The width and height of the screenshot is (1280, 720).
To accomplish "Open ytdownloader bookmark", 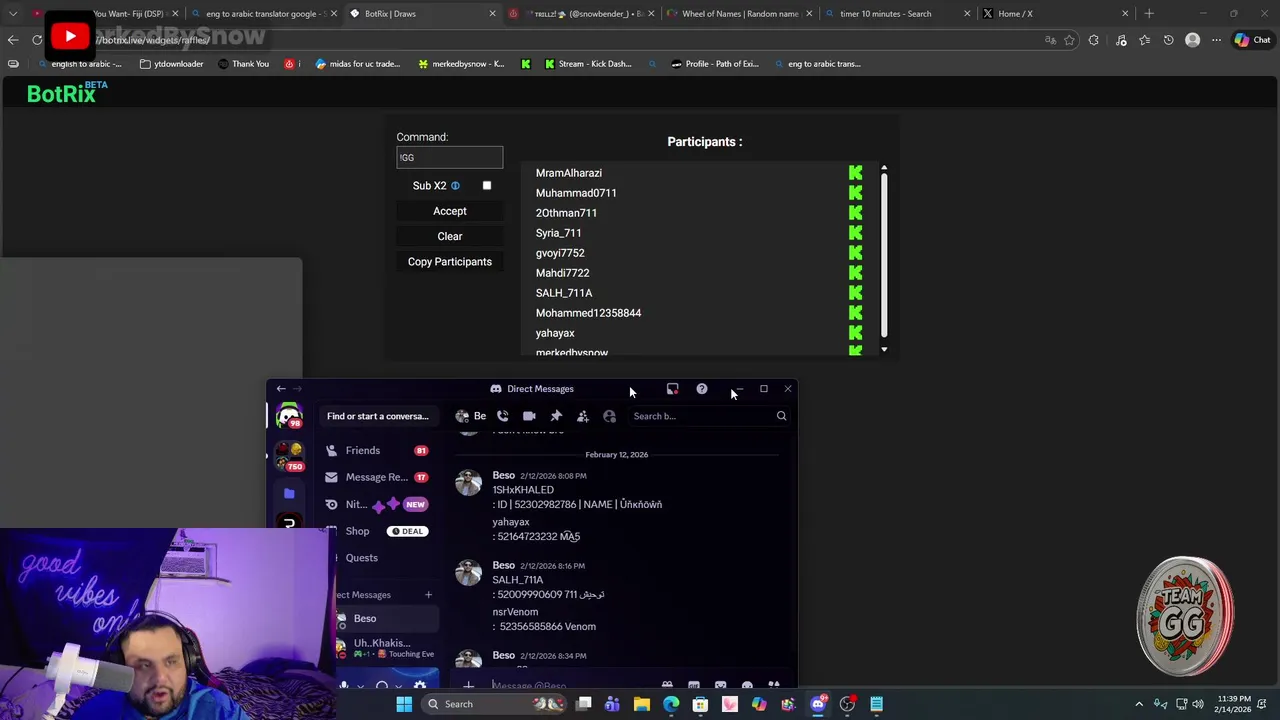I will point(171,64).
